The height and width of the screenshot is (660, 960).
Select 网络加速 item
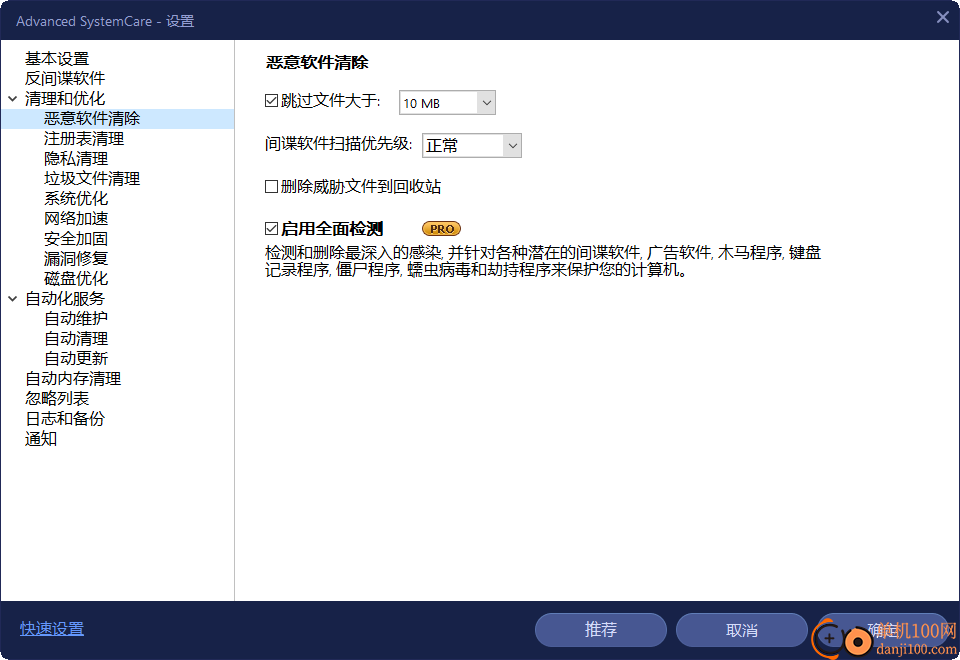click(76, 219)
